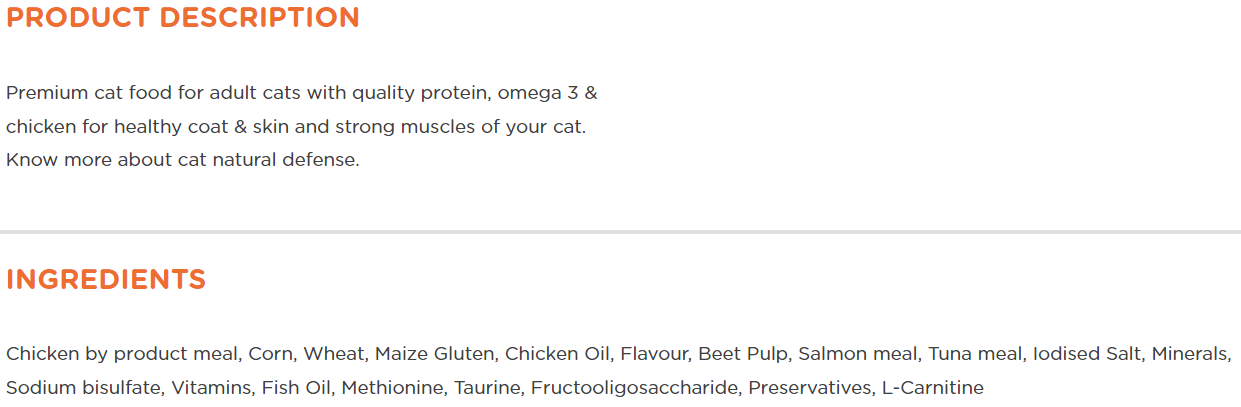Click the word 'Taurine'
The image size is (1241, 407).
point(487,388)
